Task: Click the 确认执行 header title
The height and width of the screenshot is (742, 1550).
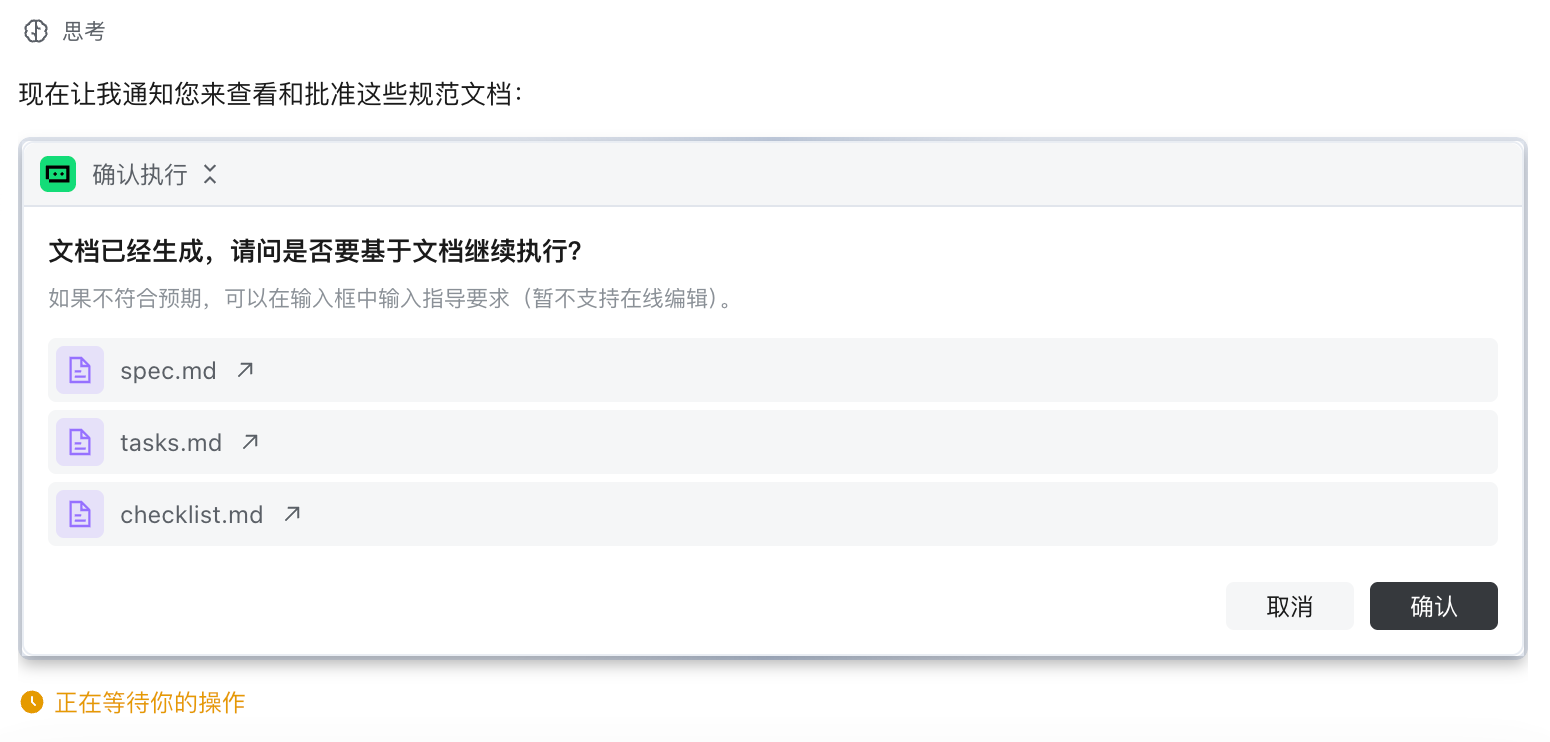Action: 140,174
